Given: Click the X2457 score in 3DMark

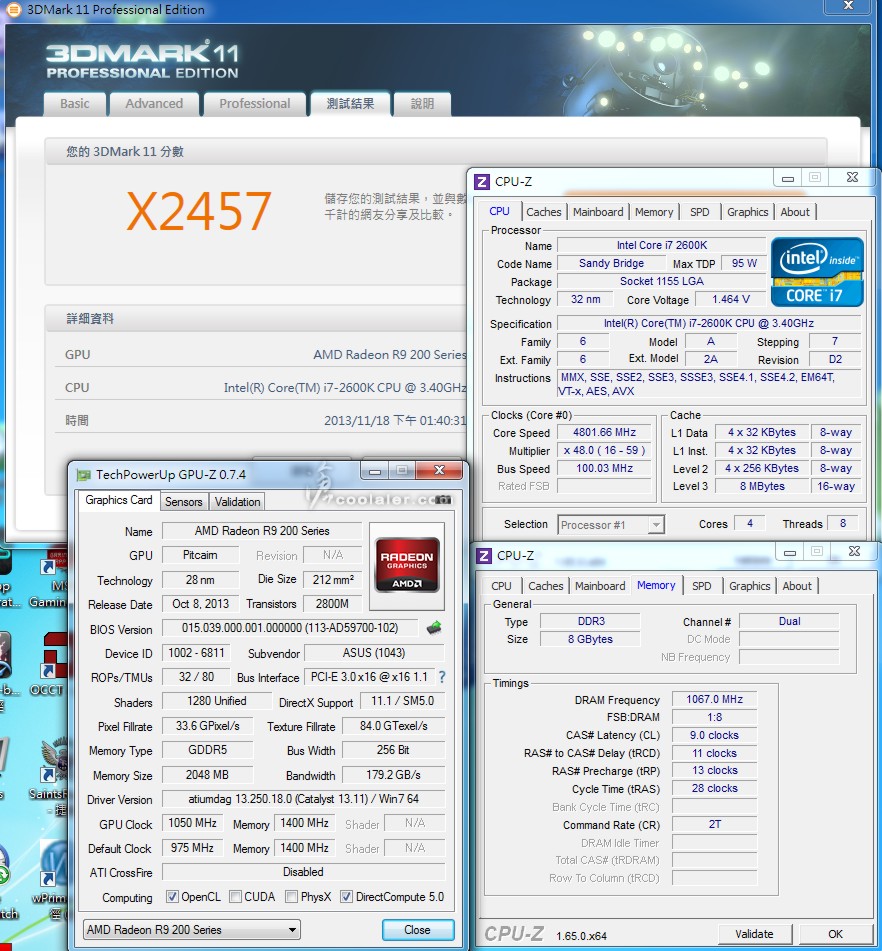Looking at the screenshot, I should [198, 210].
